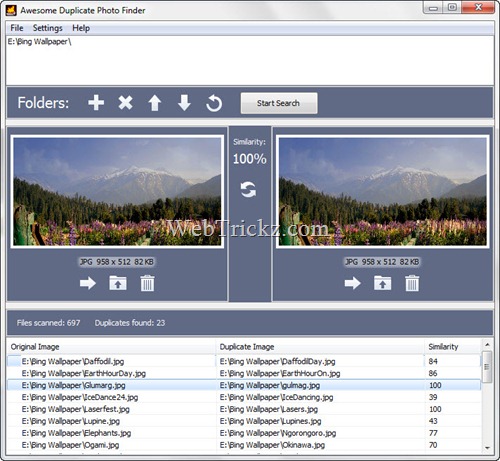Maximize the Awesome Duplicate Photo Finder window
Image resolution: width=500 pixels, height=461 pixels.
click(x=452, y=8)
